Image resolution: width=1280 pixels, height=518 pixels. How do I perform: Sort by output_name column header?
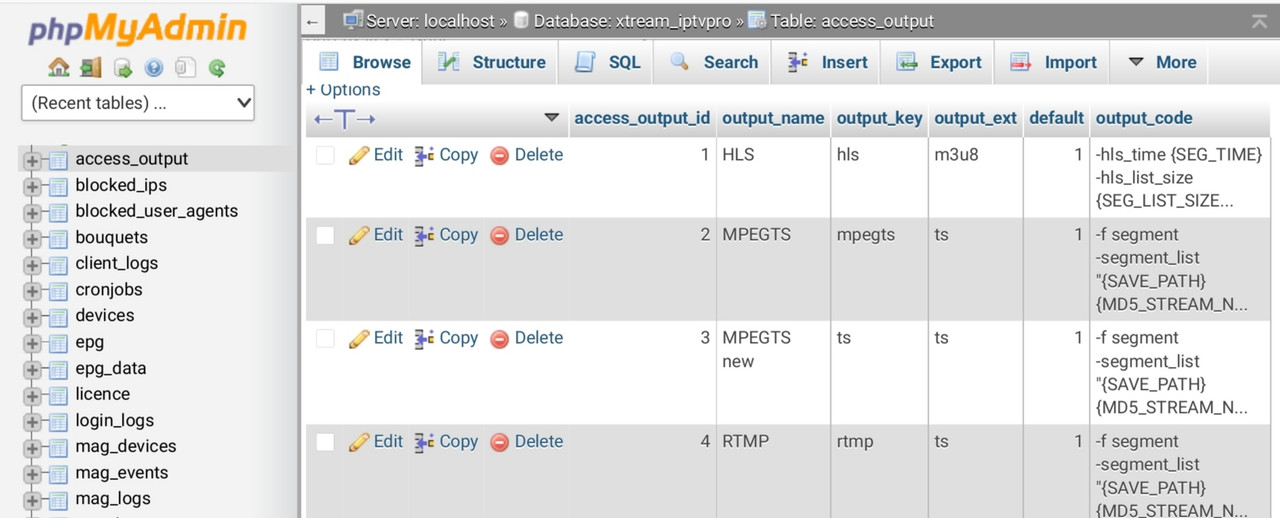pyautogui.click(x=773, y=118)
